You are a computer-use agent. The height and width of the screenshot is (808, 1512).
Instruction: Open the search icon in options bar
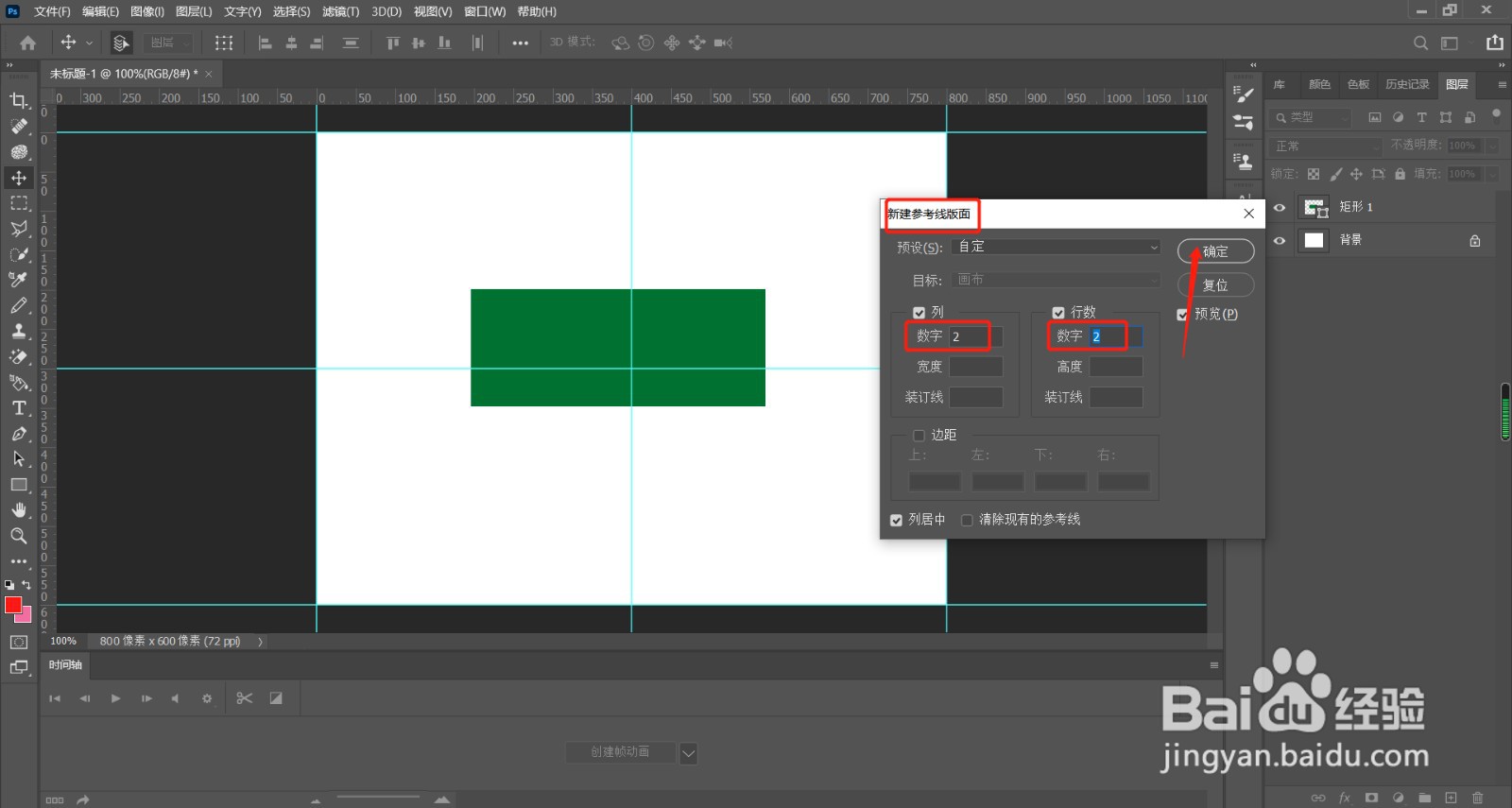[x=1420, y=43]
